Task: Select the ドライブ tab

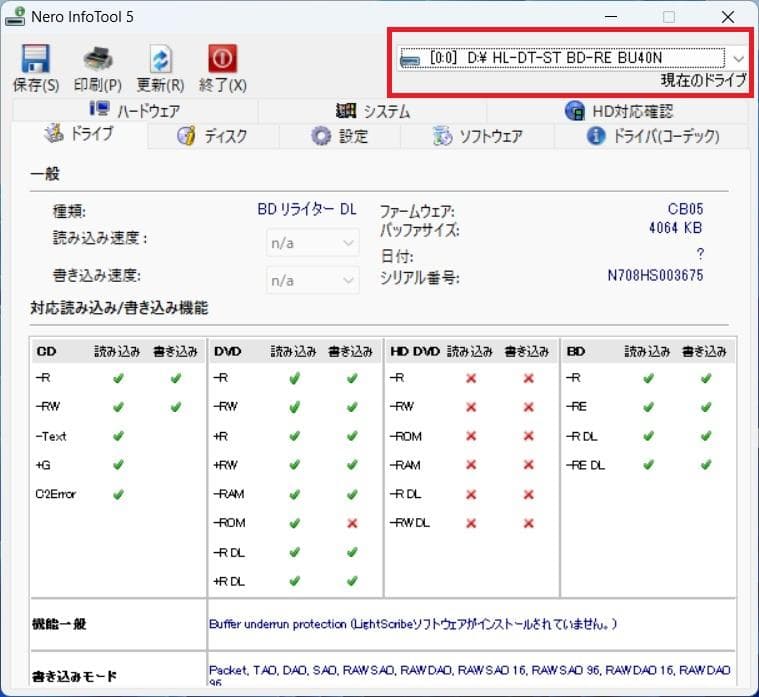Action: [x=79, y=134]
